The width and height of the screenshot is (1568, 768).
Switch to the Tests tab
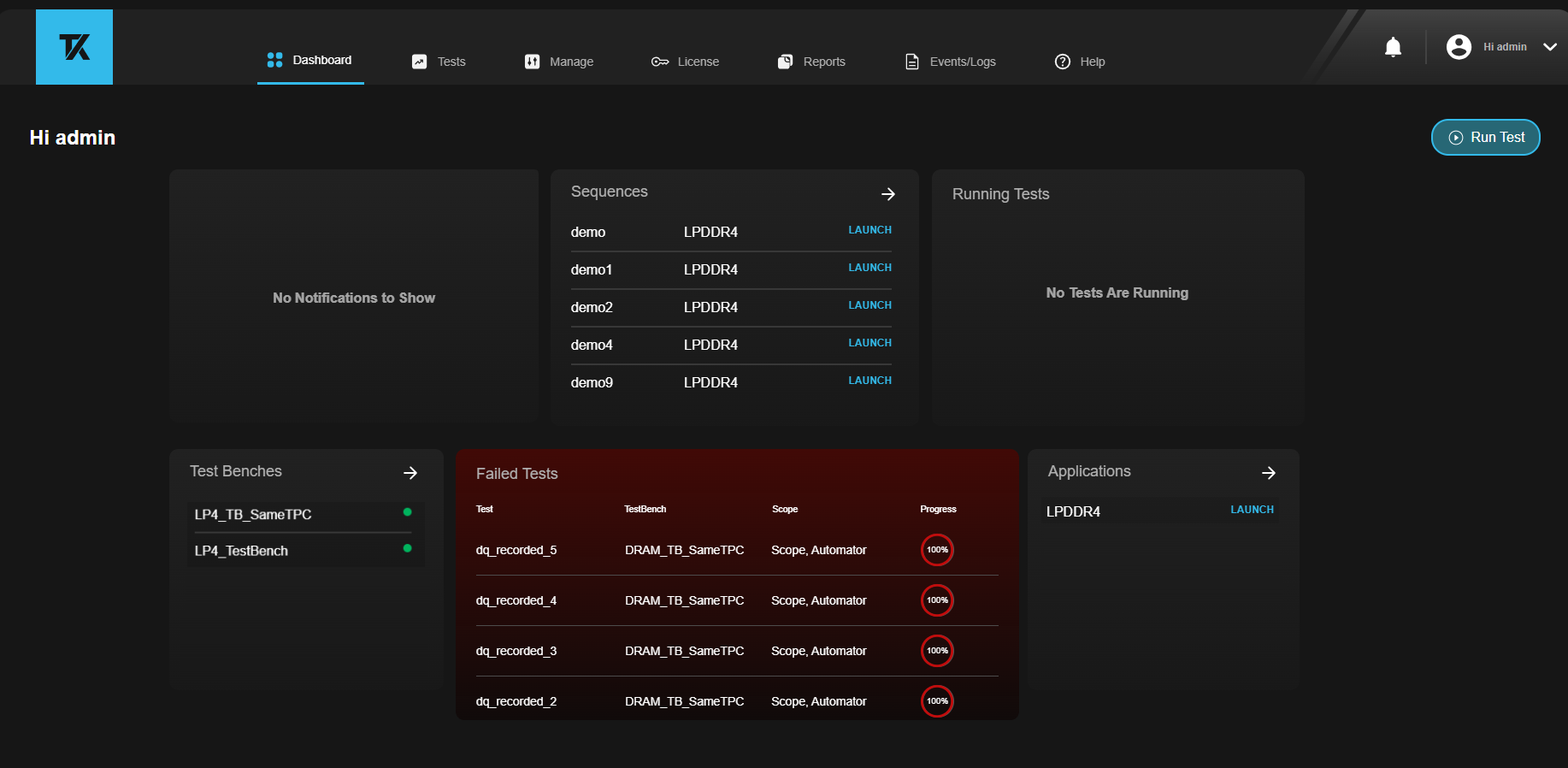(x=439, y=62)
